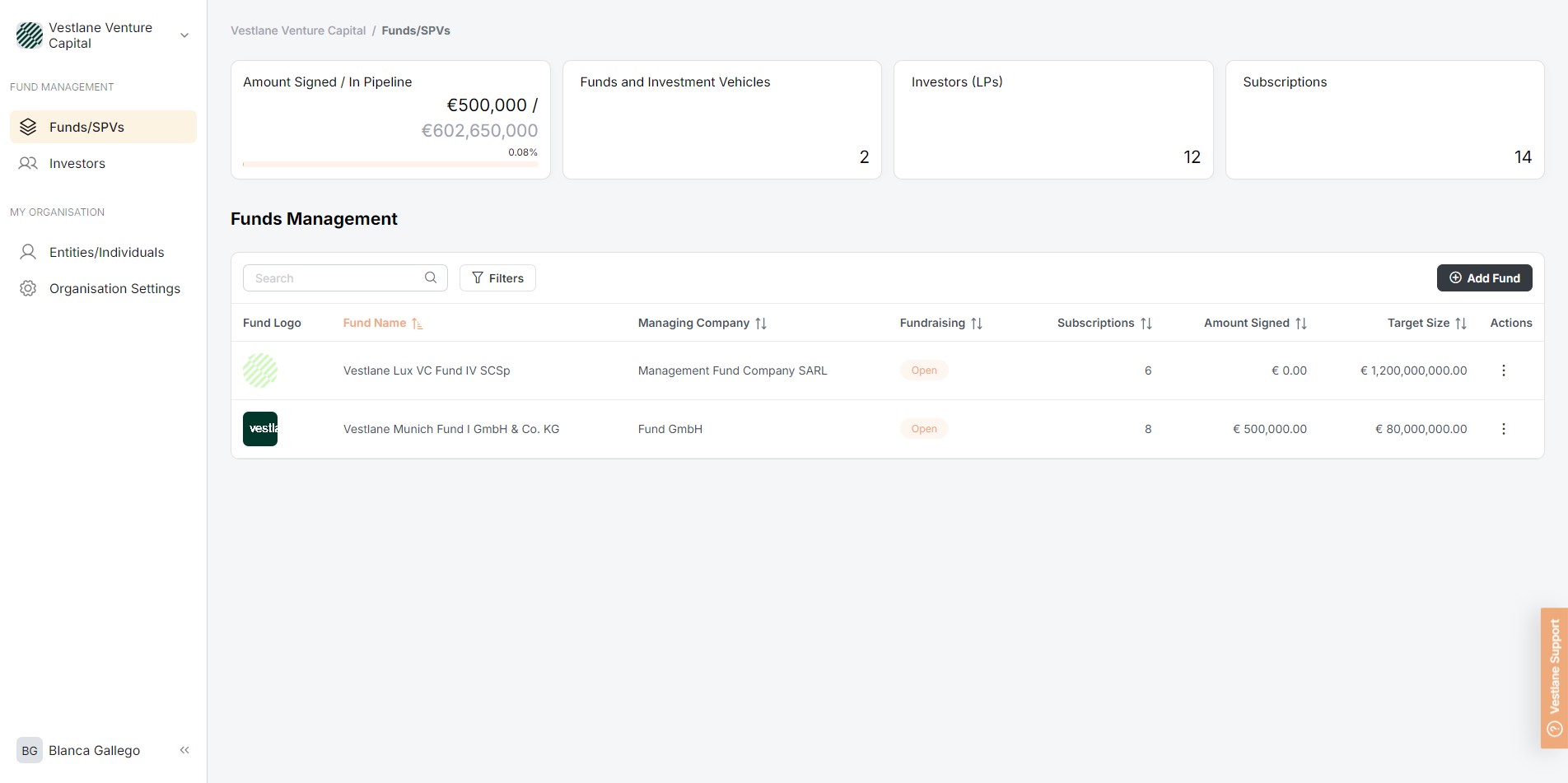Open Entities/Individuals page
This screenshot has width=1568, height=783.
coord(103,252)
